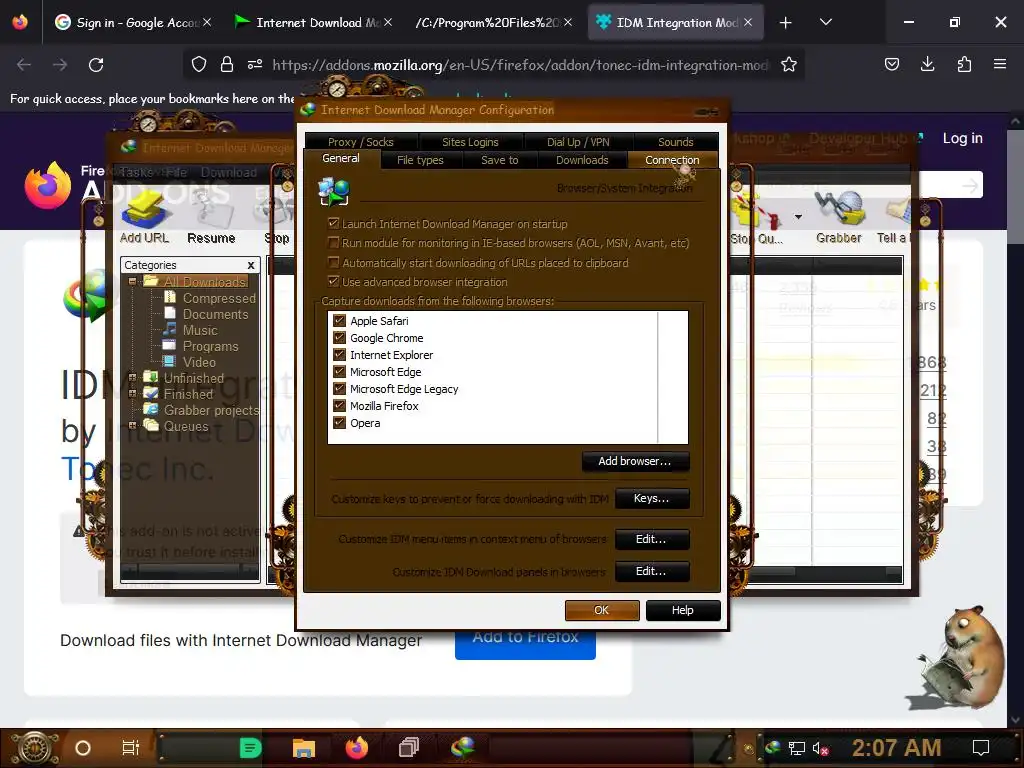Click IDM tray icon in system tray
Screen dimensions: 1024x768
[x=773, y=748]
